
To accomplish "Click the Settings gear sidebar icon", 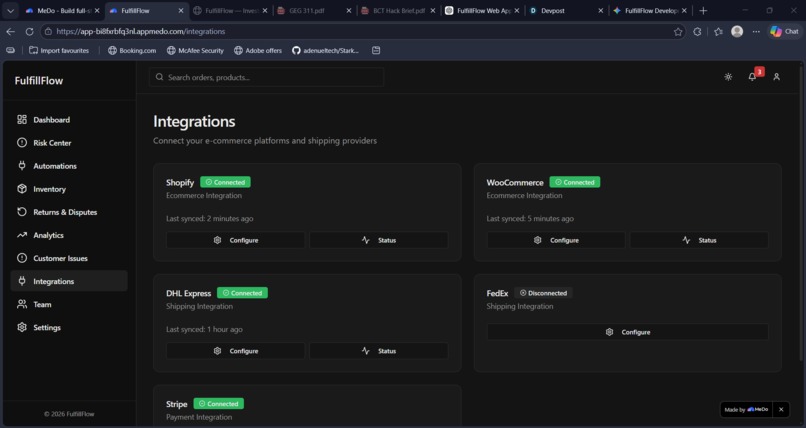I will 22,327.
